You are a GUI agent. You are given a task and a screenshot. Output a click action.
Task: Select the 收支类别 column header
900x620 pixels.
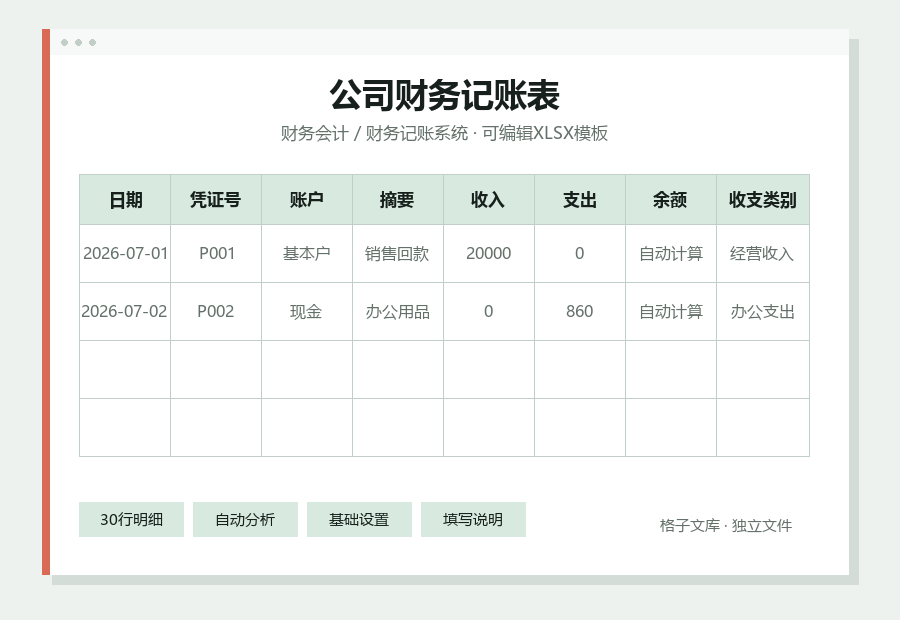763,200
